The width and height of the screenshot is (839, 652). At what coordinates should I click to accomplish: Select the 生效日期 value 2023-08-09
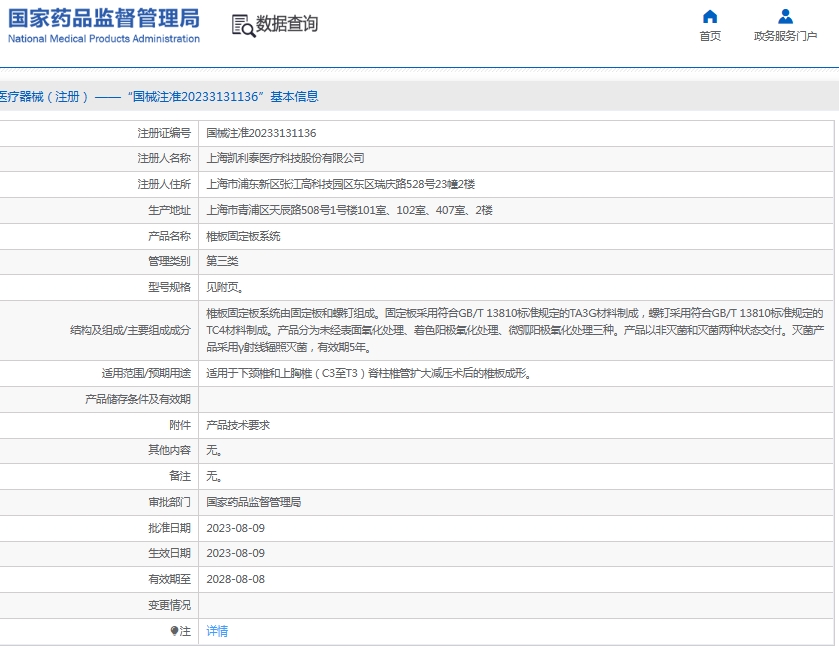(x=235, y=554)
